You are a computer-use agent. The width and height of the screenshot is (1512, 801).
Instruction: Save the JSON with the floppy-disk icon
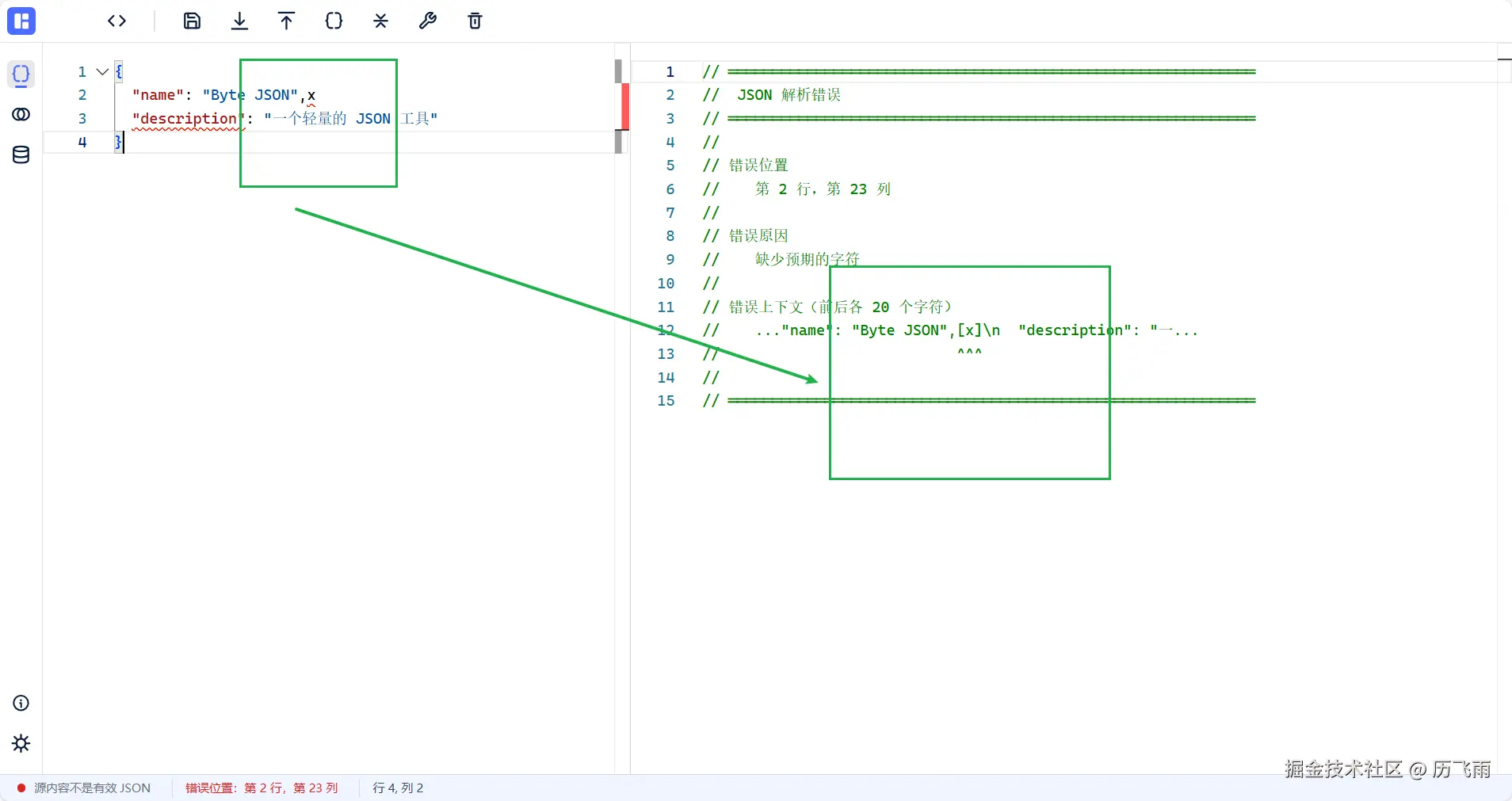pyautogui.click(x=192, y=21)
